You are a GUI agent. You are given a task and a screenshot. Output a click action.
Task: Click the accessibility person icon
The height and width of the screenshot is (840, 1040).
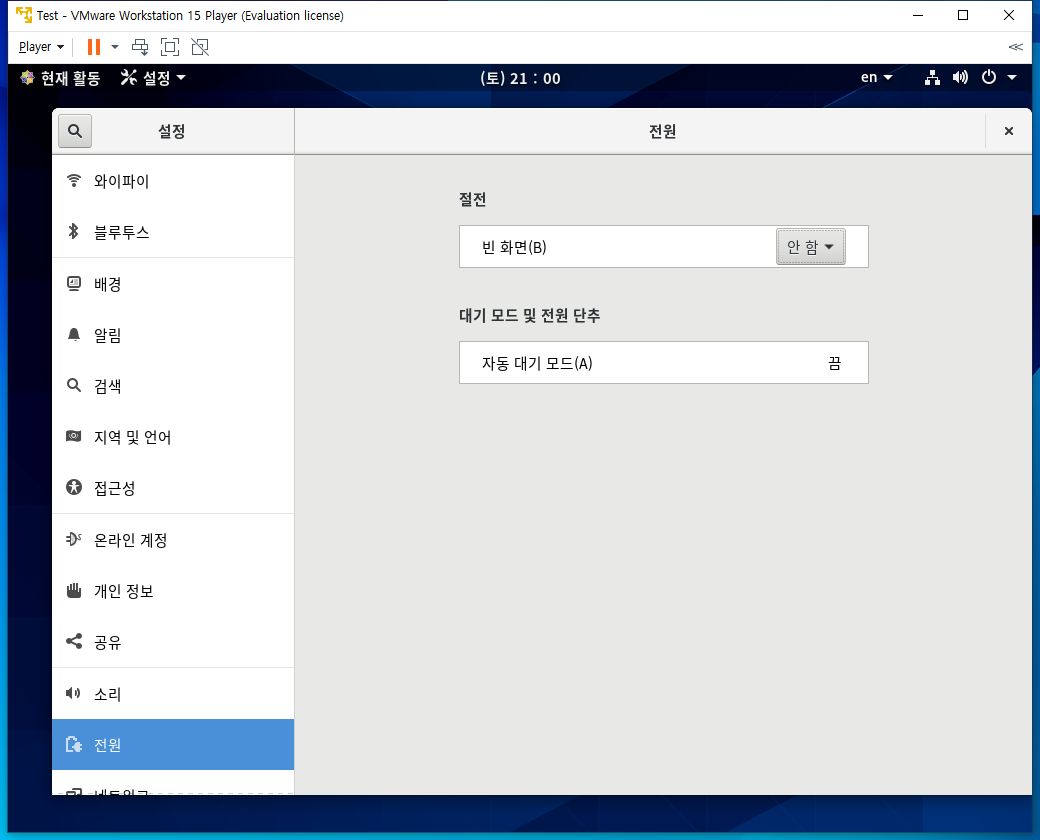74,487
